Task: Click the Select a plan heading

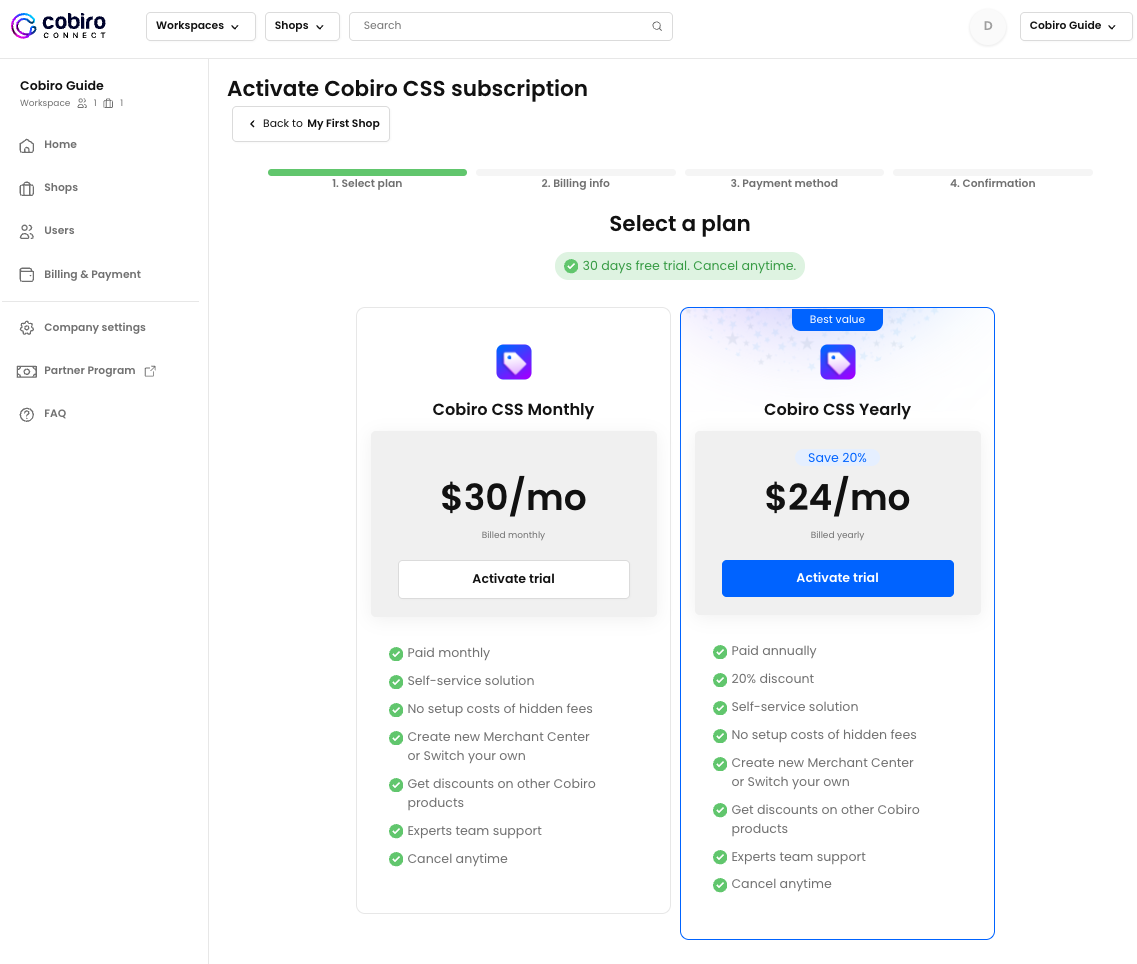Action: [679, 224]
